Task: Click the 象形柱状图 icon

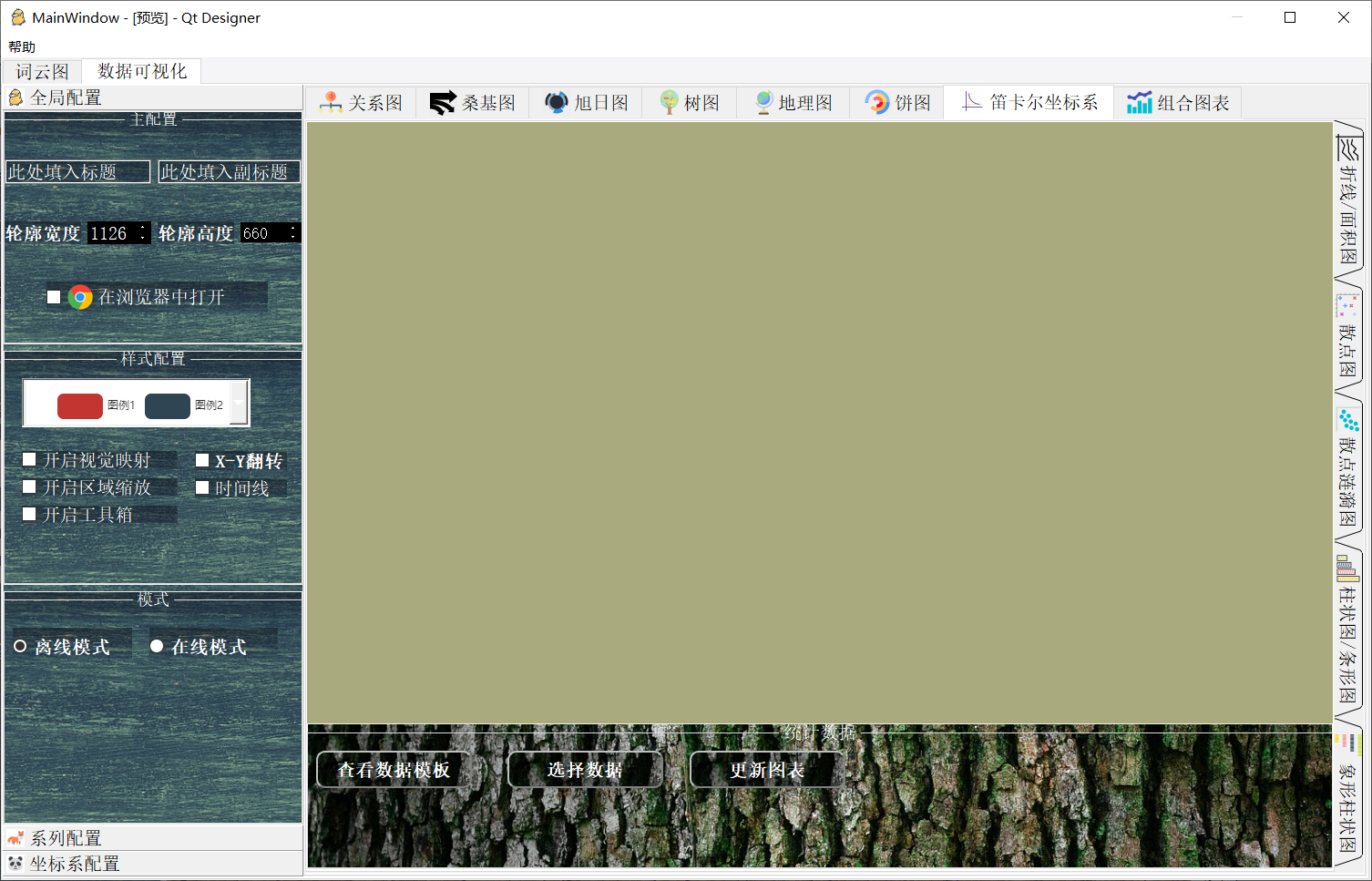Action: point(1347,744)
